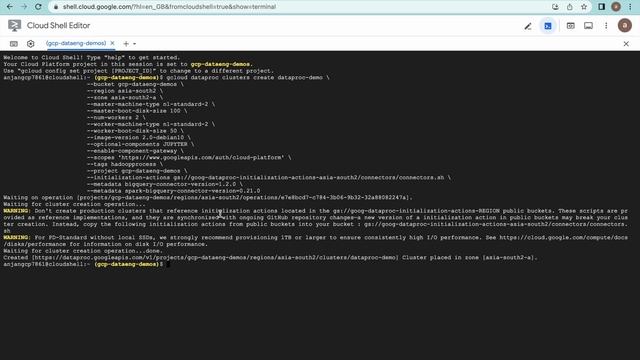Click the '--scopes' googleapis URL line

[189, 158]
